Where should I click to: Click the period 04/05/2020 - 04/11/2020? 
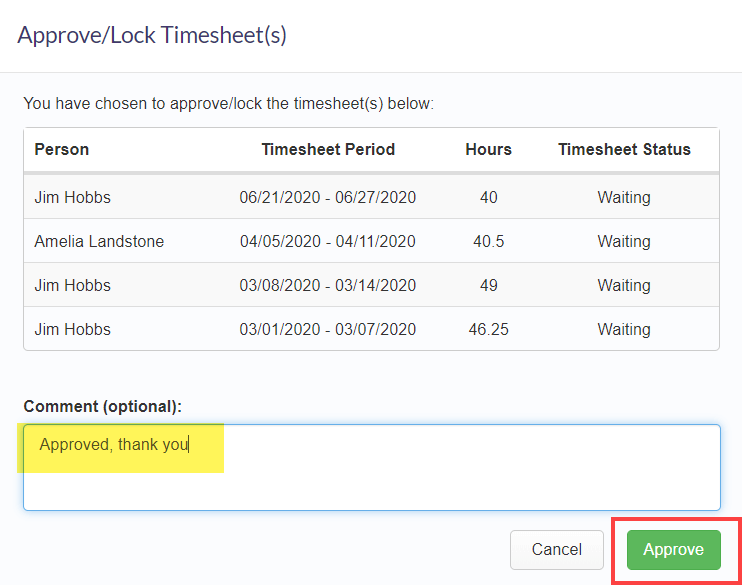(x=327, y=241)
